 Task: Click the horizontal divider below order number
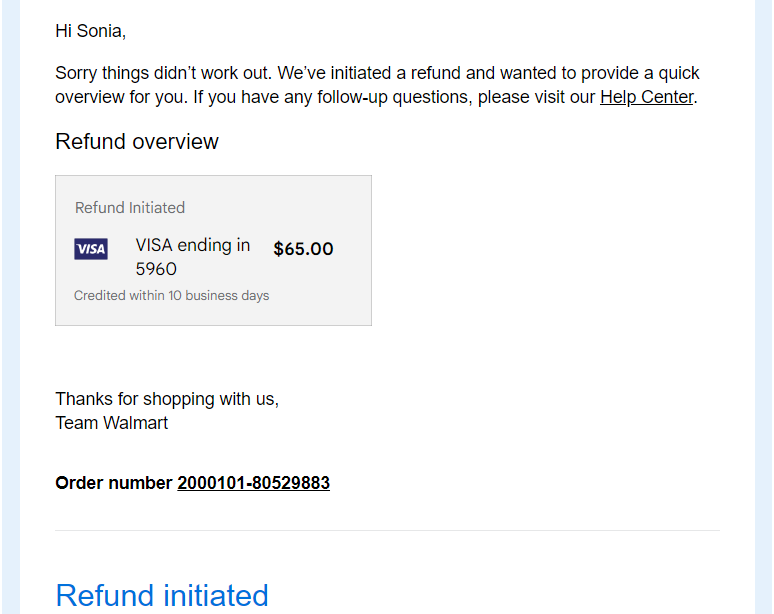[x=387, y=531]
